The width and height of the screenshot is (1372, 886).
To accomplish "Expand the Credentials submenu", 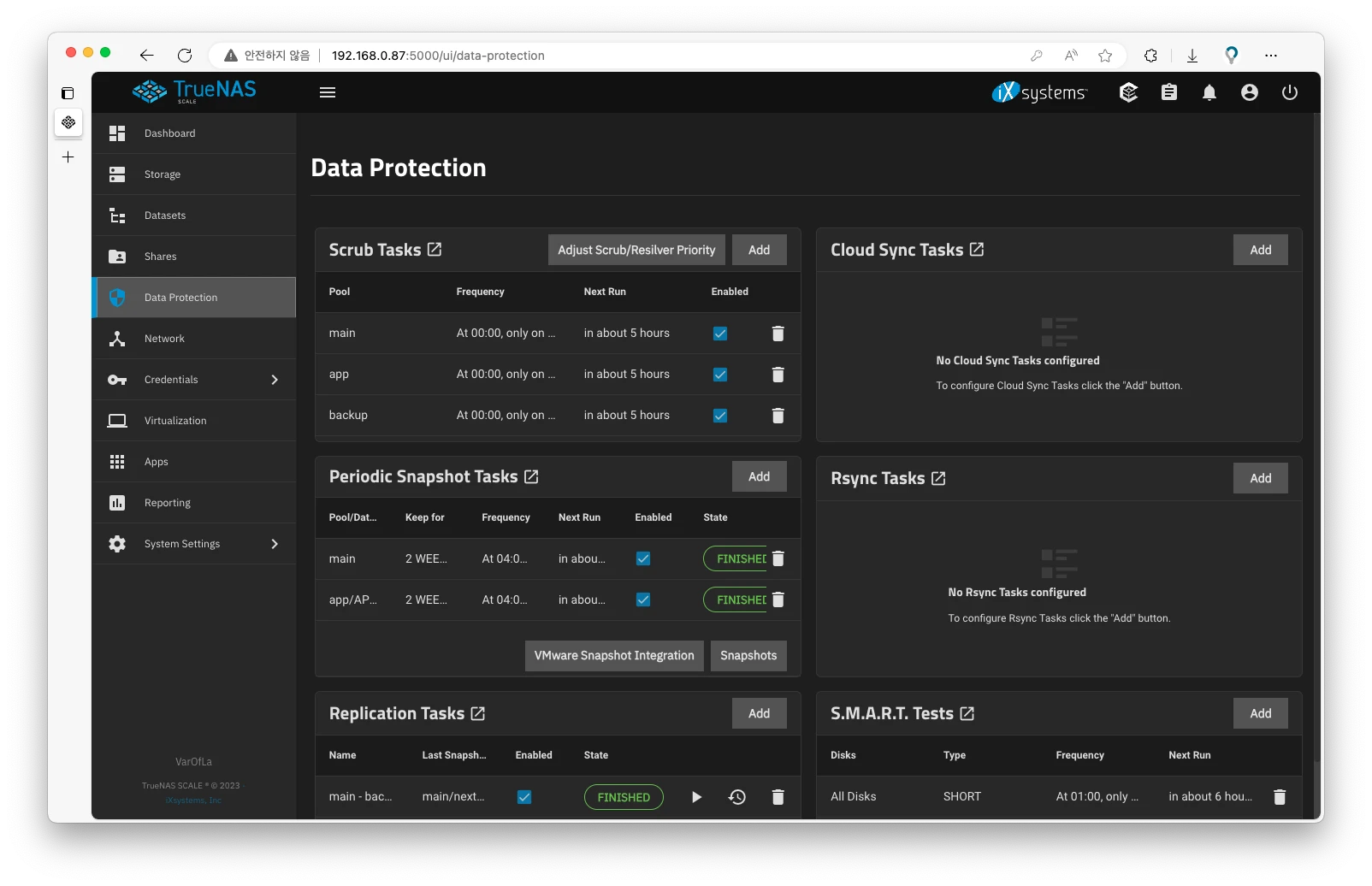I will click(x=275, y=380).
